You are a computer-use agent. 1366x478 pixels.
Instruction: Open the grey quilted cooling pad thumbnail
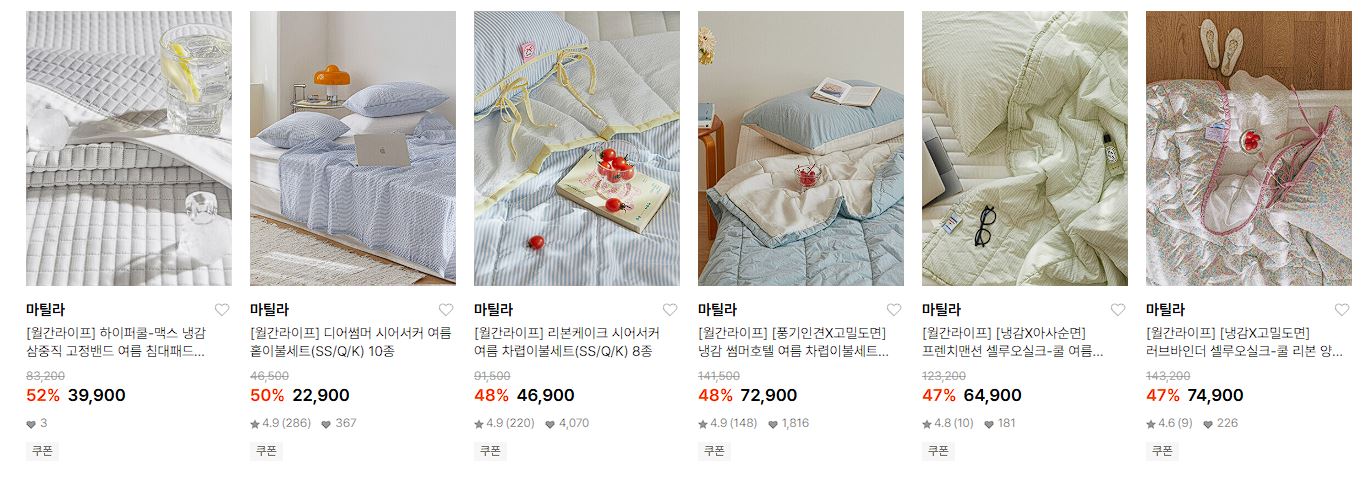point(129,148)
